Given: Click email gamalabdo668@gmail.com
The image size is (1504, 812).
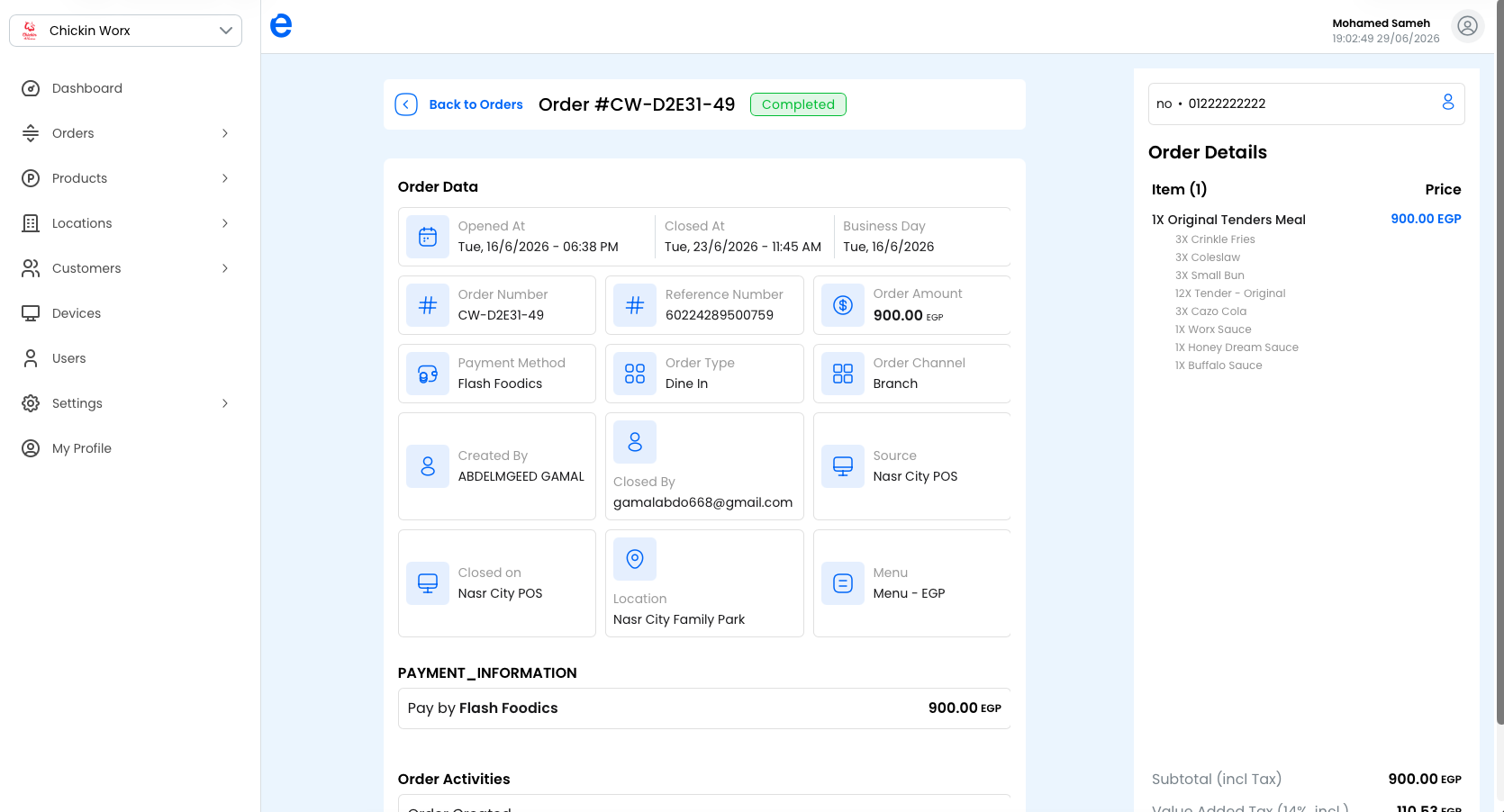Looking at the screenshot, I should pyautogui.click(x=703, y=502).
